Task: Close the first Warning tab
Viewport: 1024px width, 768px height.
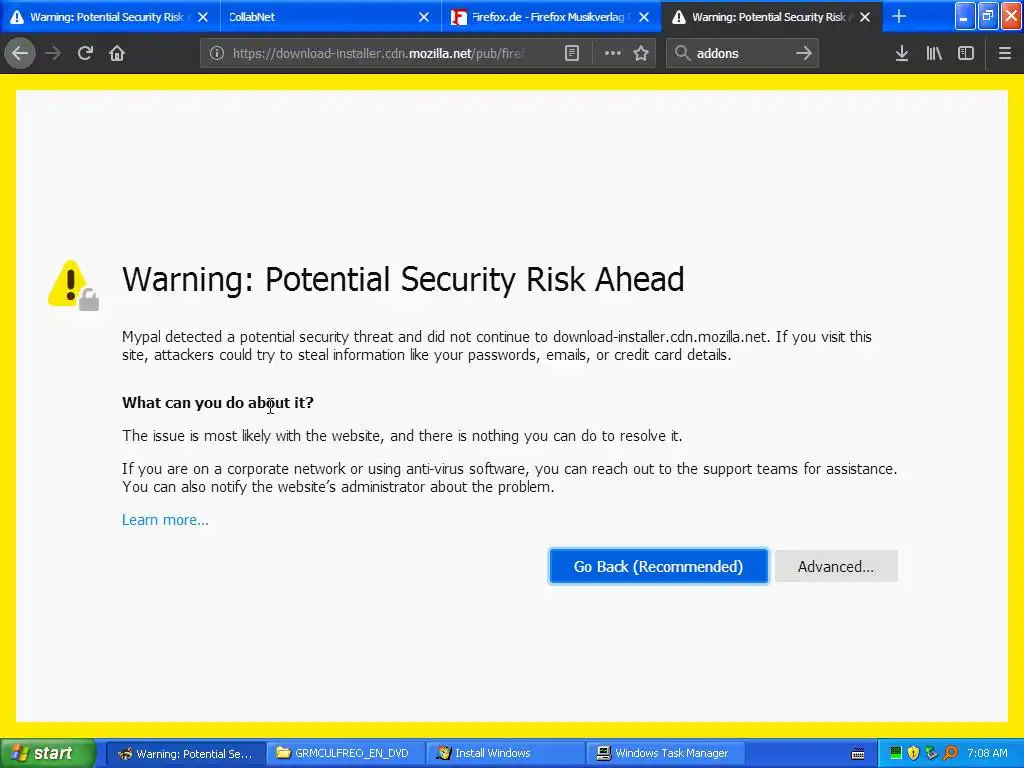Action: 203,17
